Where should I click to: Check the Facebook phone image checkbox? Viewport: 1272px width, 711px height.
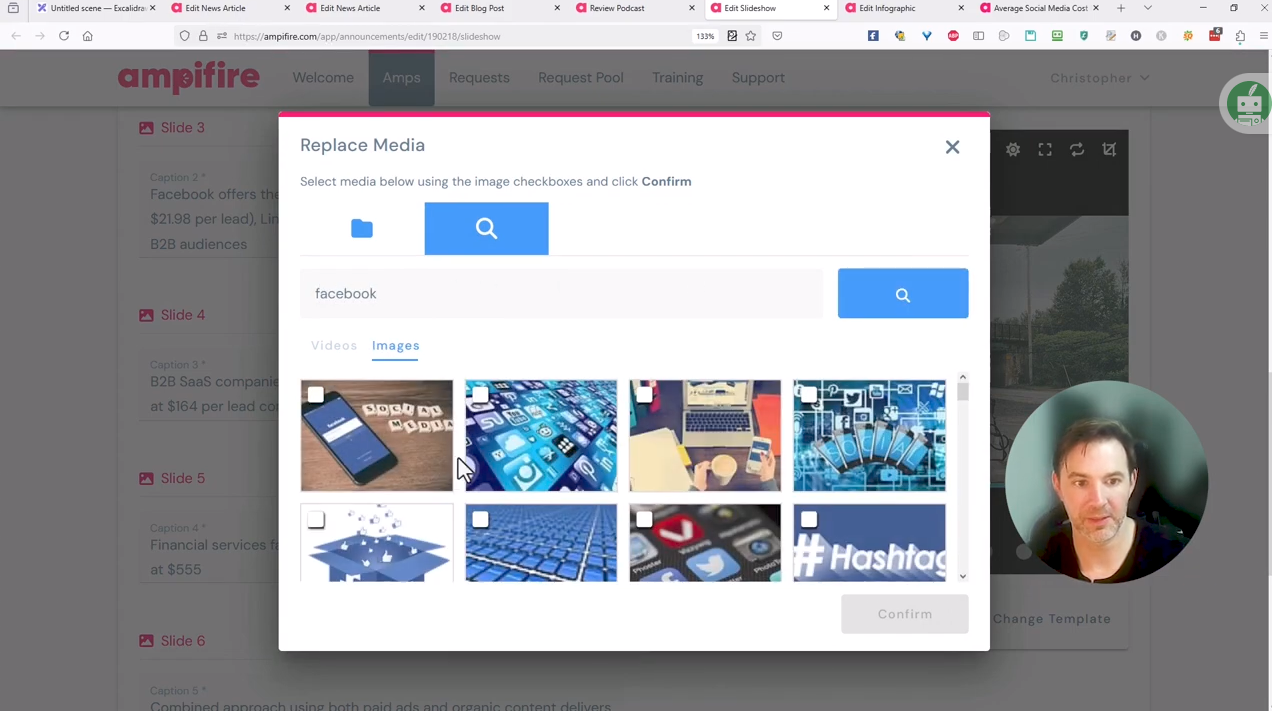point(316,395)
